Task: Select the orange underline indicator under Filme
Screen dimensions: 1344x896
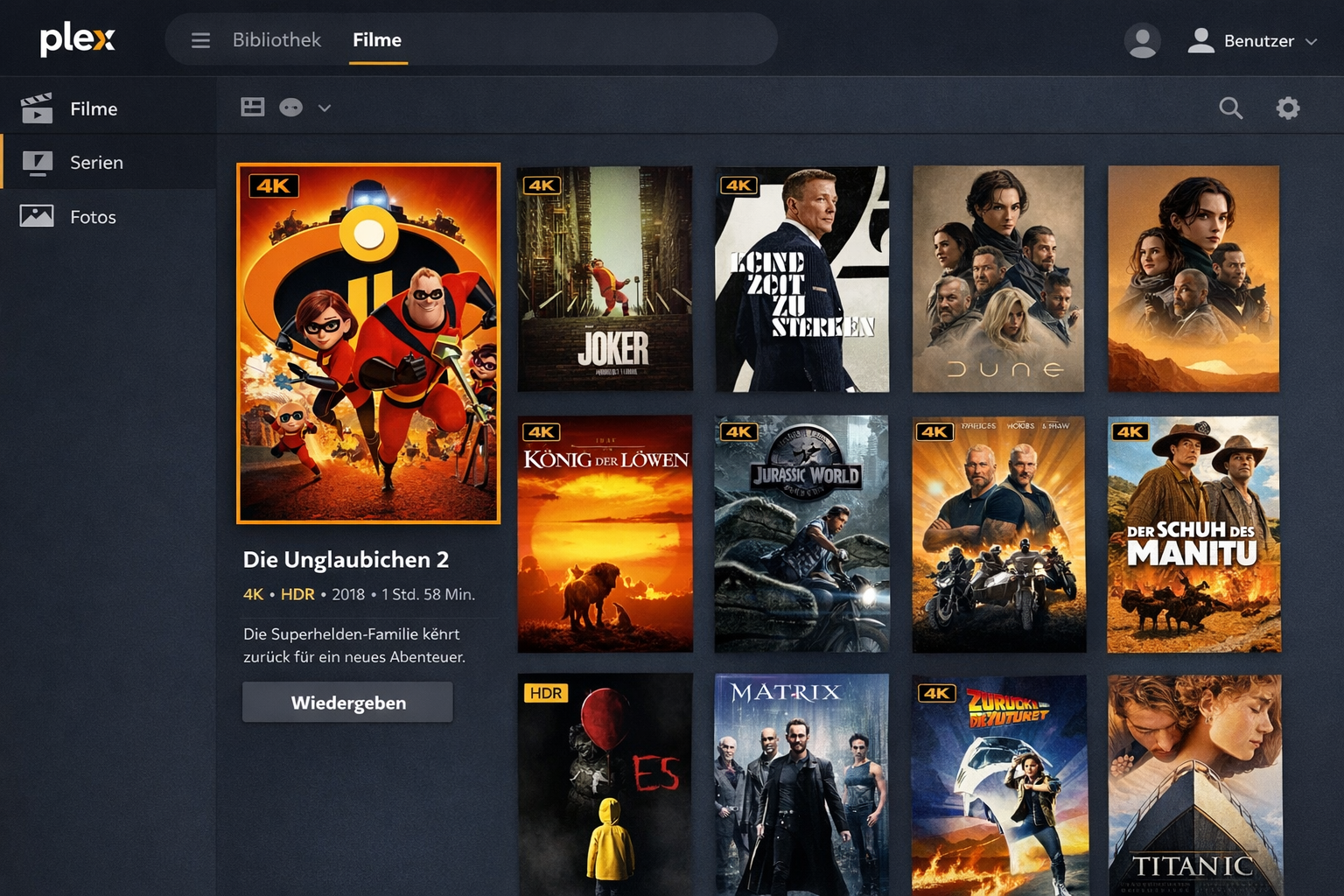Action: [377, 64]
